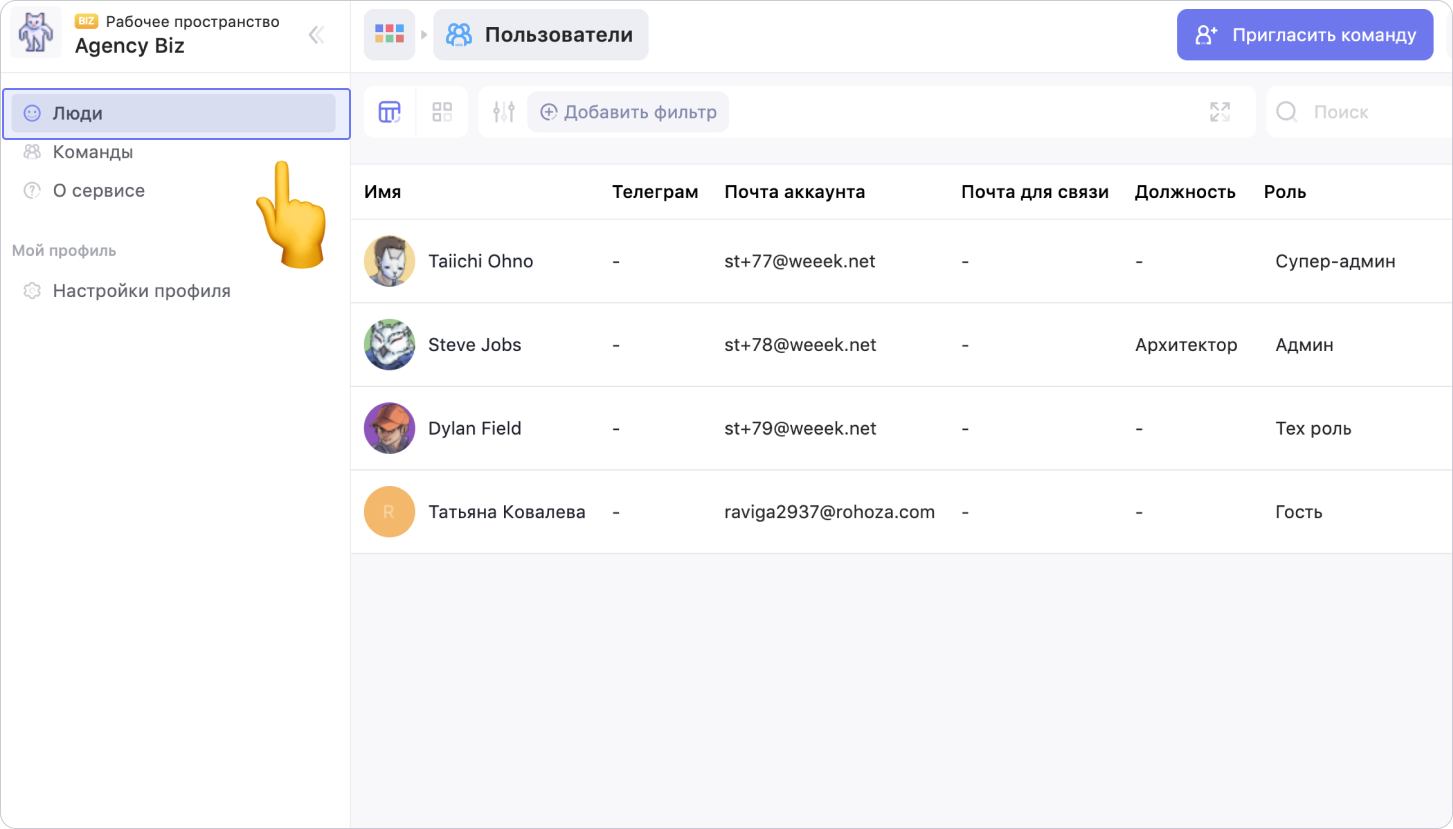Open О сервисе sidebar item
Screen dimensions: 1453x829
click(x=98, y=191)
